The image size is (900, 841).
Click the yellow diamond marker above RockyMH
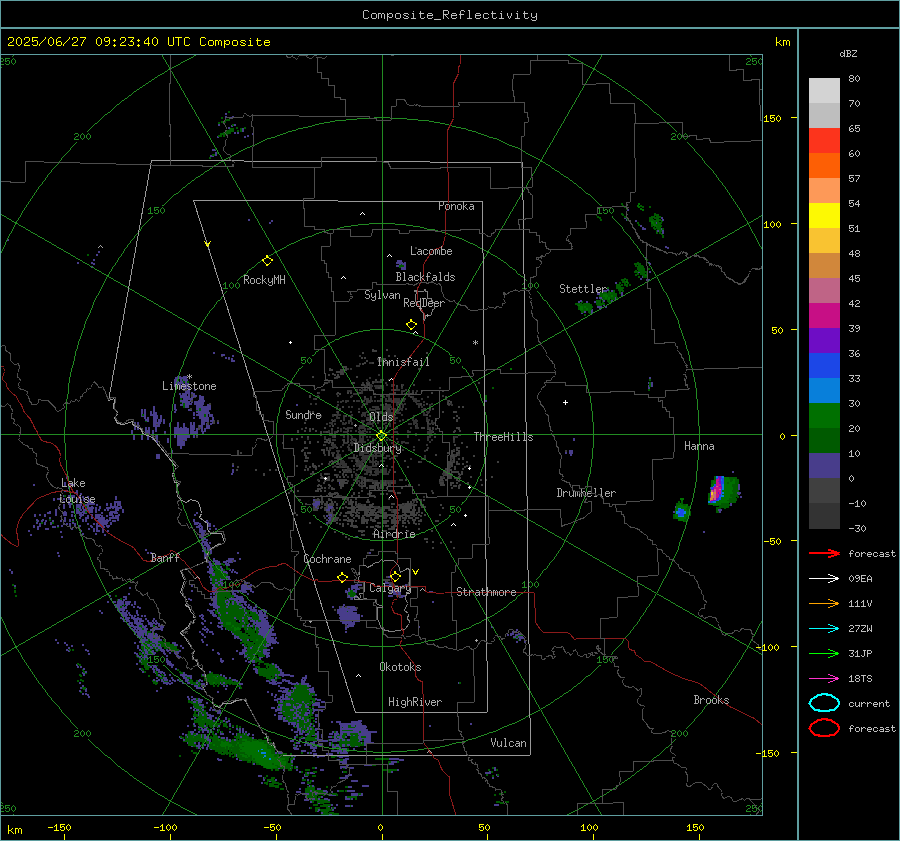267,261
